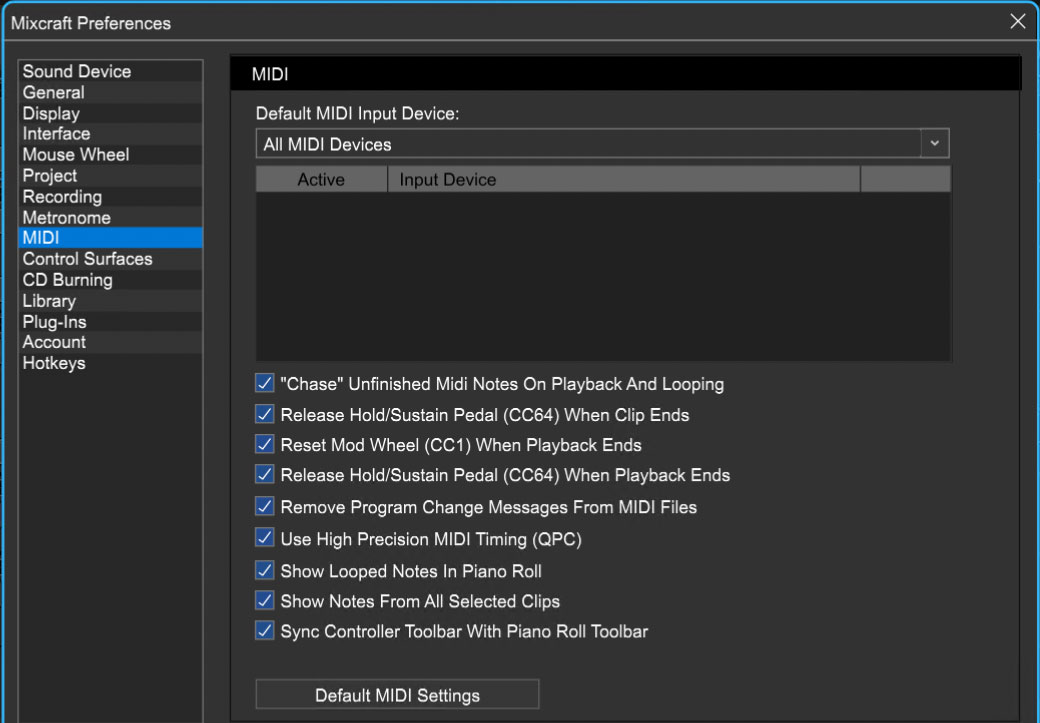Disable Remove Program Change Messages option
Image resolution: width=1040 pixels, height=723 pixels.
click(x=265, y=507)
